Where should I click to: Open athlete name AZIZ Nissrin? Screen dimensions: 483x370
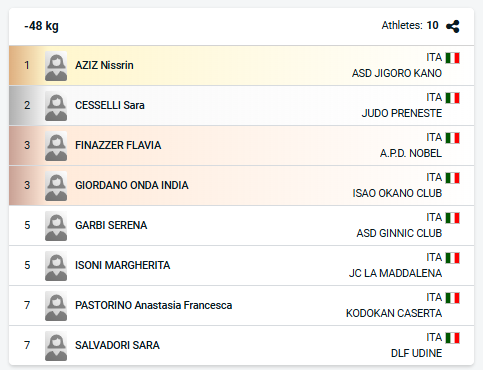point(104,65)
